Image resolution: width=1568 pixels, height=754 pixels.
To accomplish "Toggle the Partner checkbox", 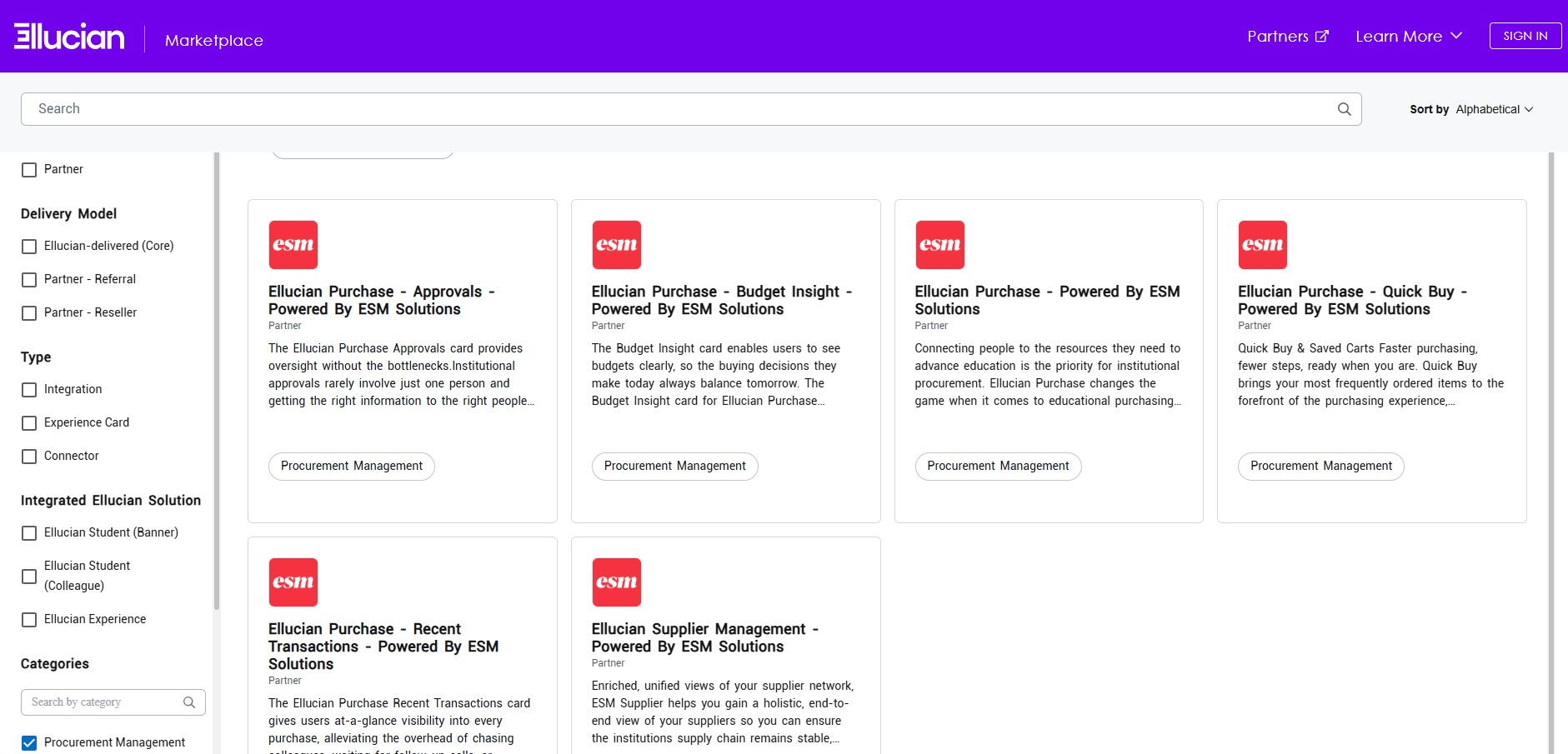I will tap(29, 170).
